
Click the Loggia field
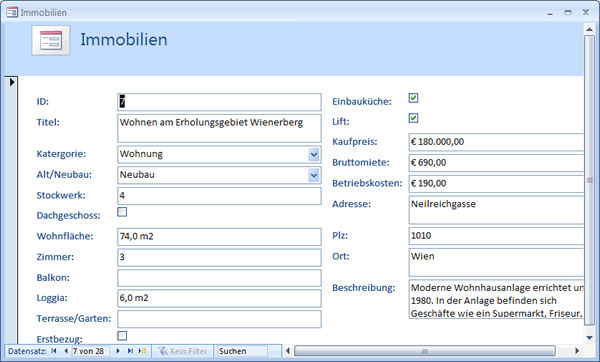click(219, 298)
